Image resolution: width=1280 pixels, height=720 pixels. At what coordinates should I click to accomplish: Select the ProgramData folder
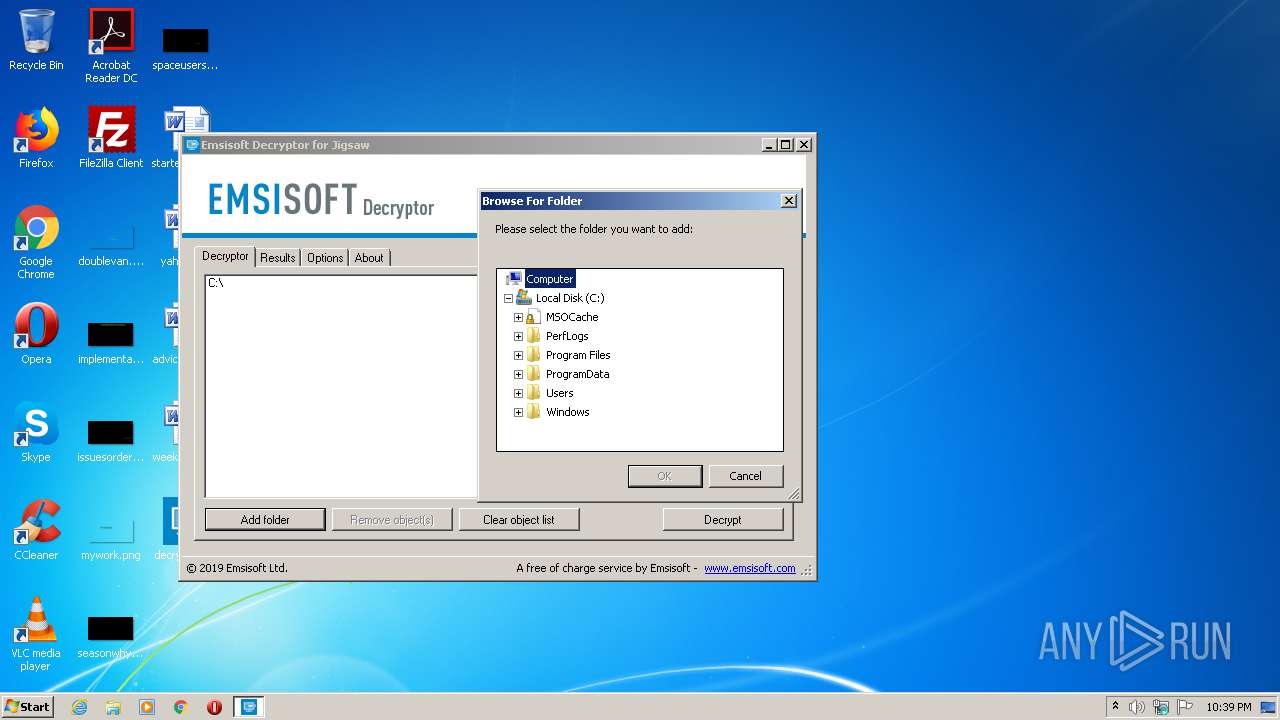[x=577, y=374]
